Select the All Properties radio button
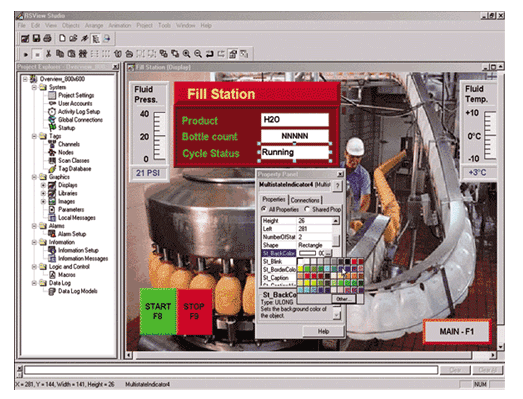Image resolution: width=523 pixels, height=399 pixels. pyautogui.click(x=264, y=209)
